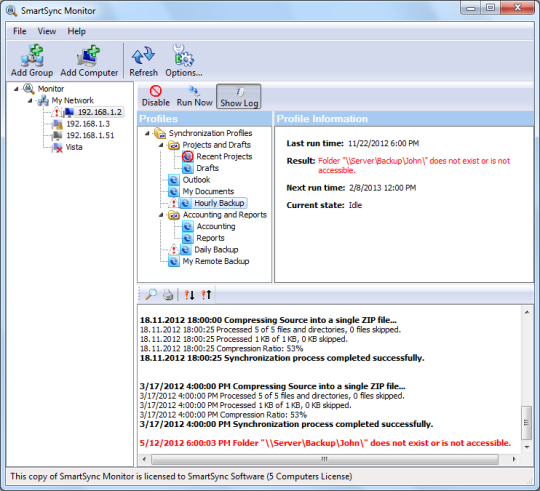Image resolution: width=540 pixels, height=491 pixels.
Task: Click the Accounting and Reports folder
Action: [x=225, y=215]
